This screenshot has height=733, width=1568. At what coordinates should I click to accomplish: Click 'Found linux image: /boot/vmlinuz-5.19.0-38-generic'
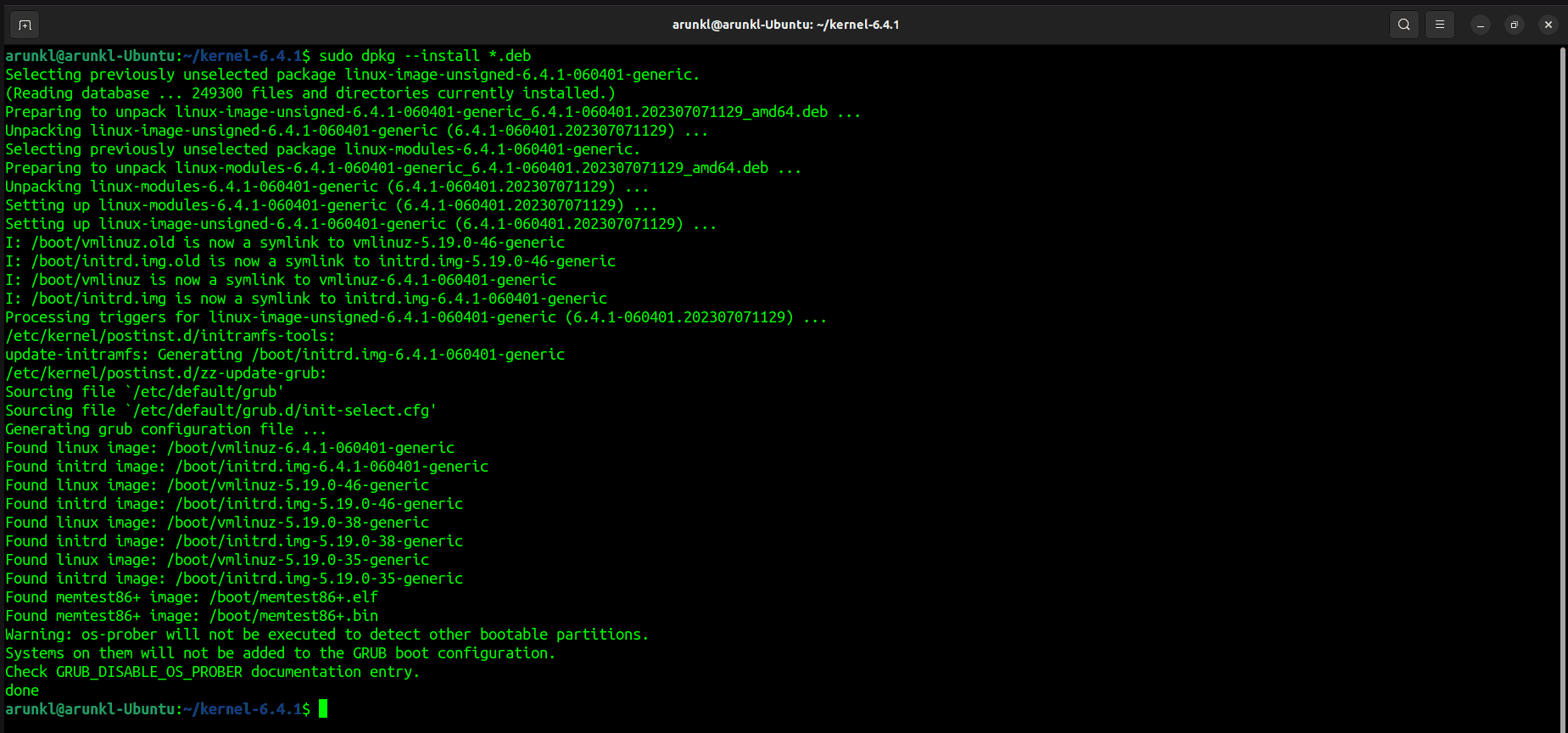click(x=217, y=523)
